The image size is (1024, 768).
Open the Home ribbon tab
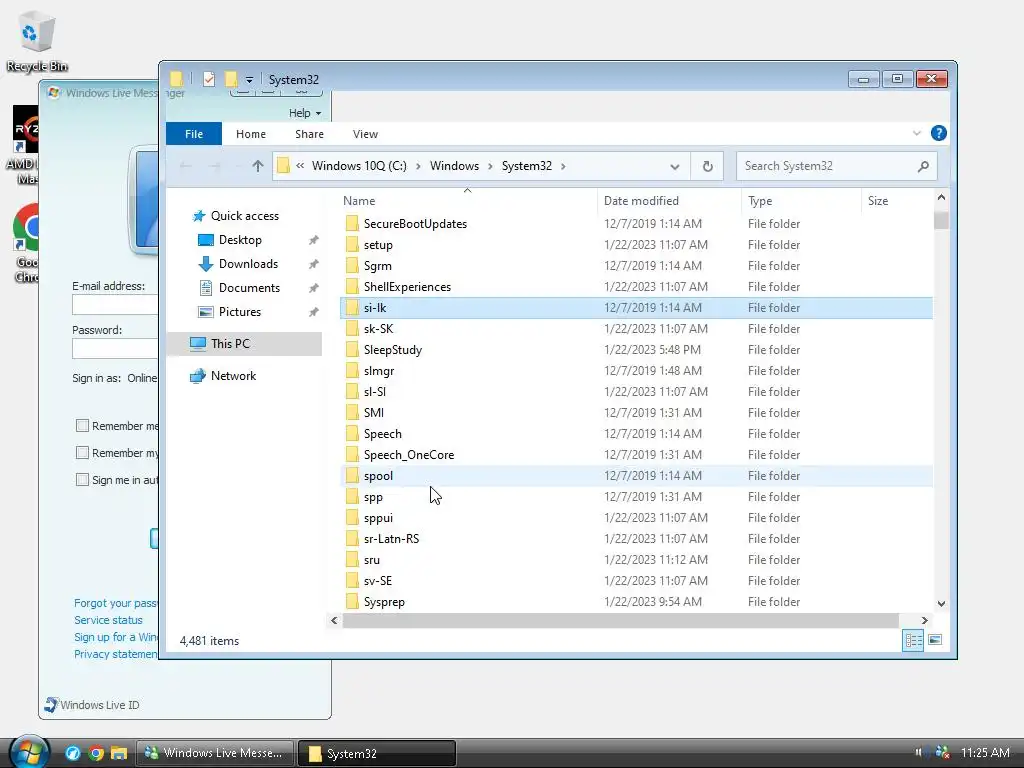[251, 134]
